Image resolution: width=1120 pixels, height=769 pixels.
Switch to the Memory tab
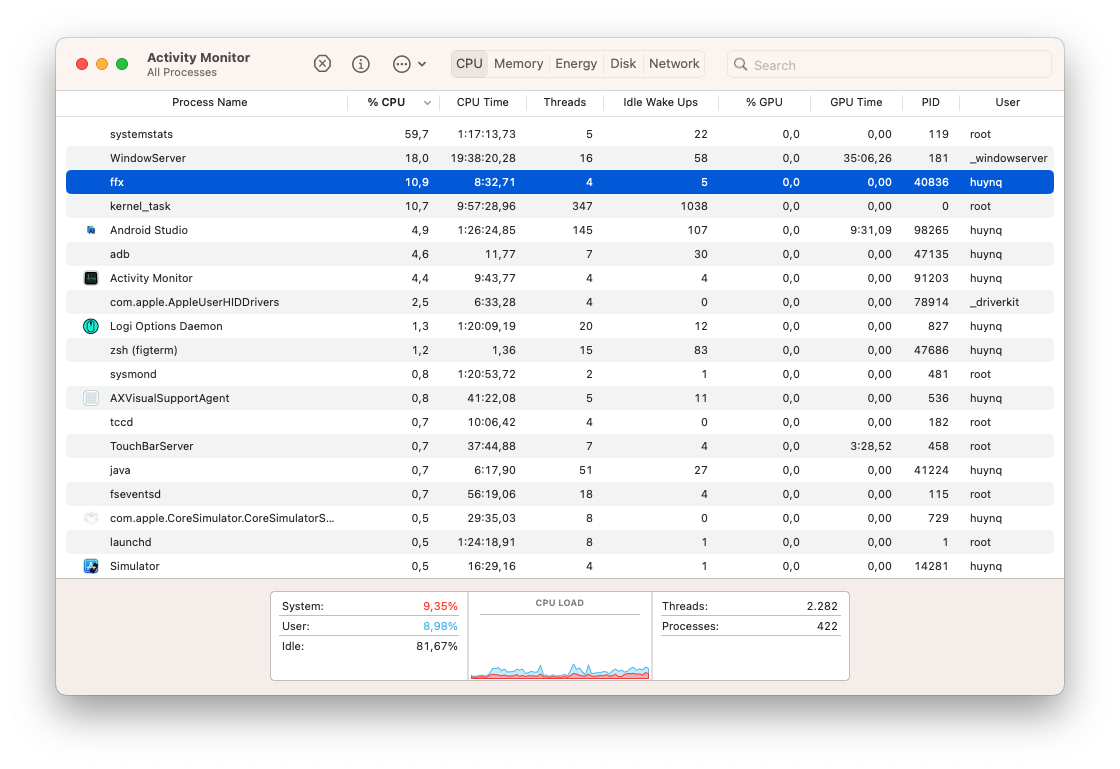(518, 63)
